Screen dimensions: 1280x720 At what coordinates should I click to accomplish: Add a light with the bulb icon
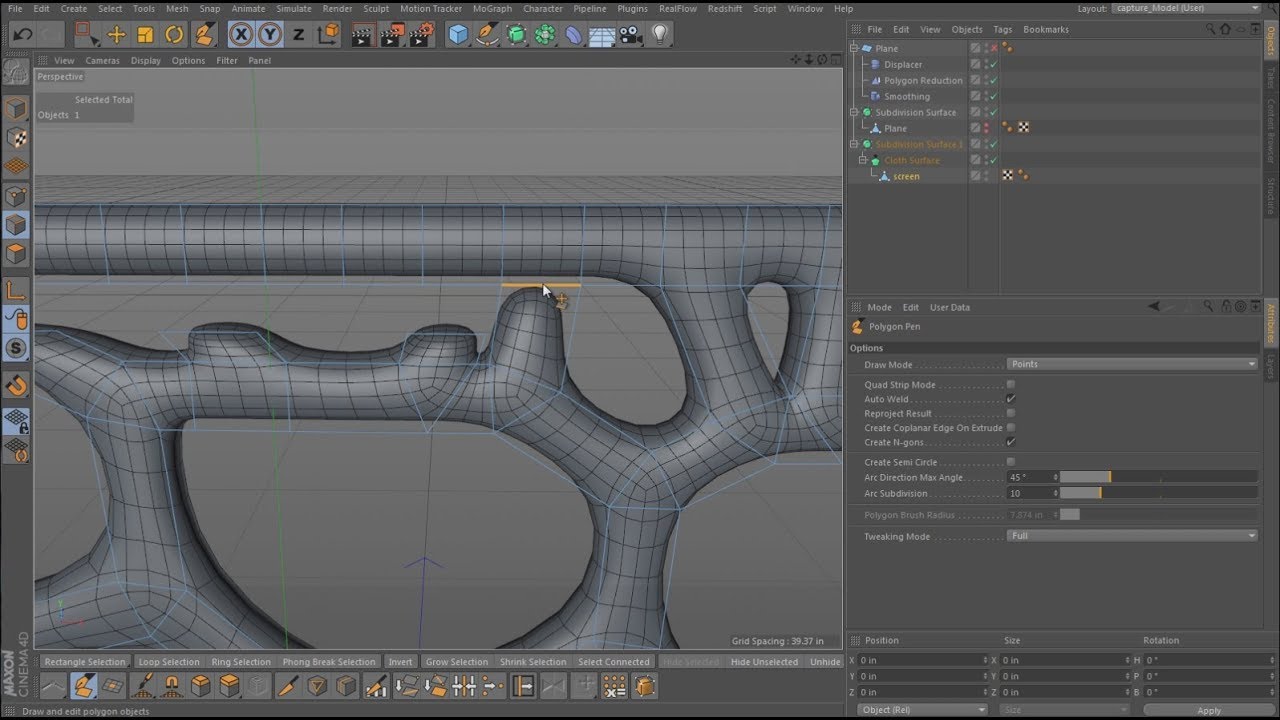click(x=659, y=35)
